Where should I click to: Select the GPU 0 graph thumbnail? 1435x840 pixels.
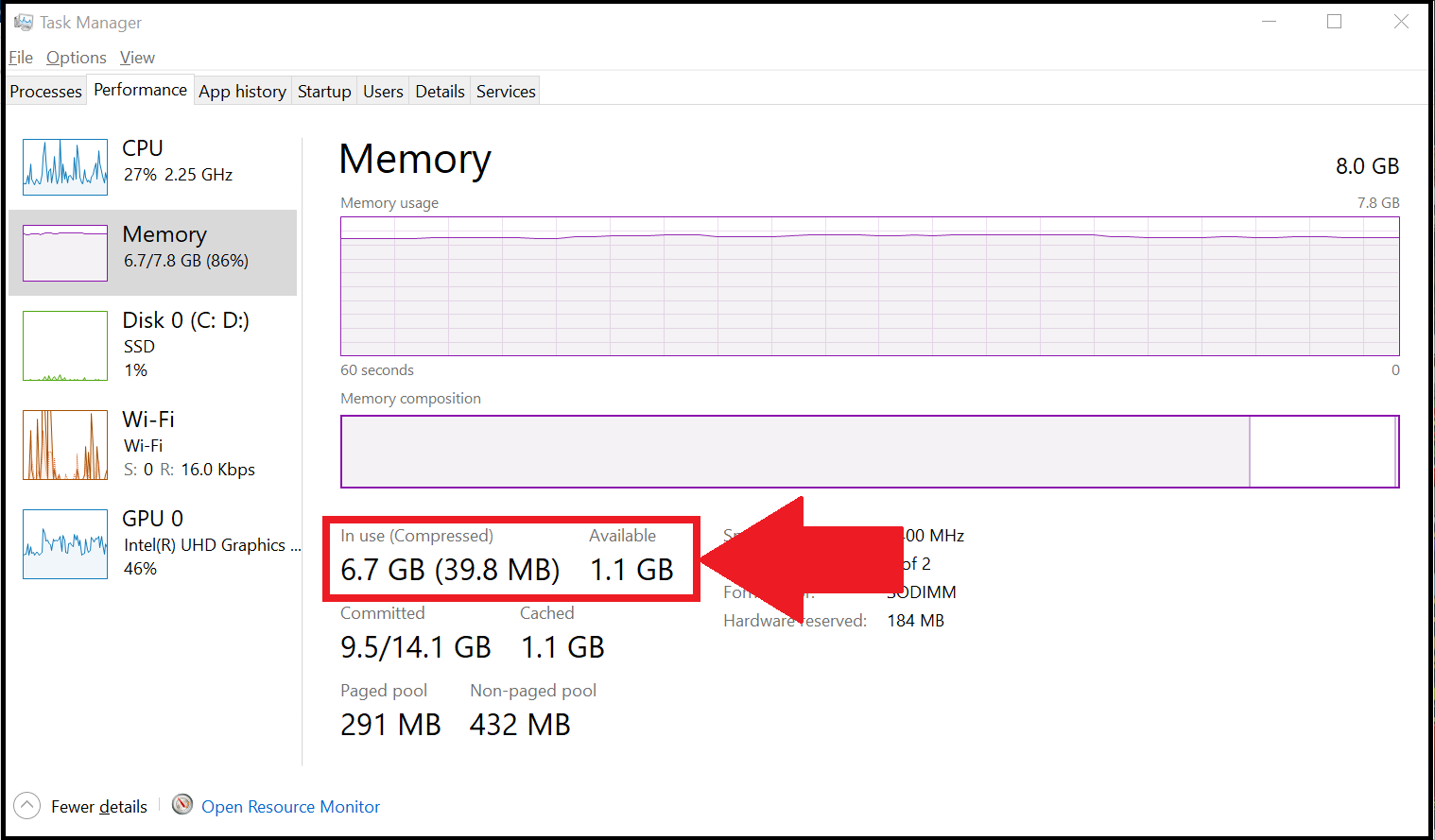pyautogui.click(x=65, y=544)
